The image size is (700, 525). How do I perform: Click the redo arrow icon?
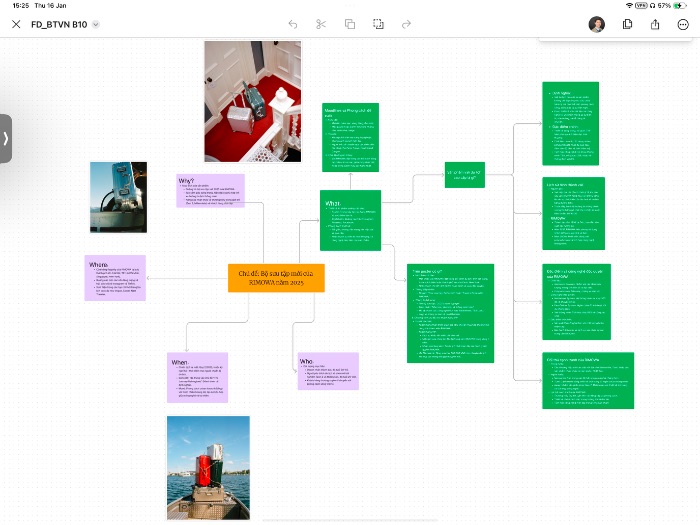coord(406,24)
